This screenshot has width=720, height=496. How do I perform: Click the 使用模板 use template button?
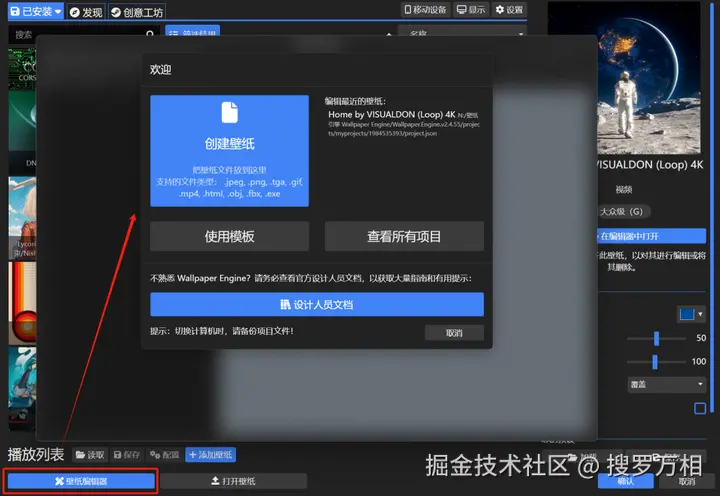tap(230, 236)
